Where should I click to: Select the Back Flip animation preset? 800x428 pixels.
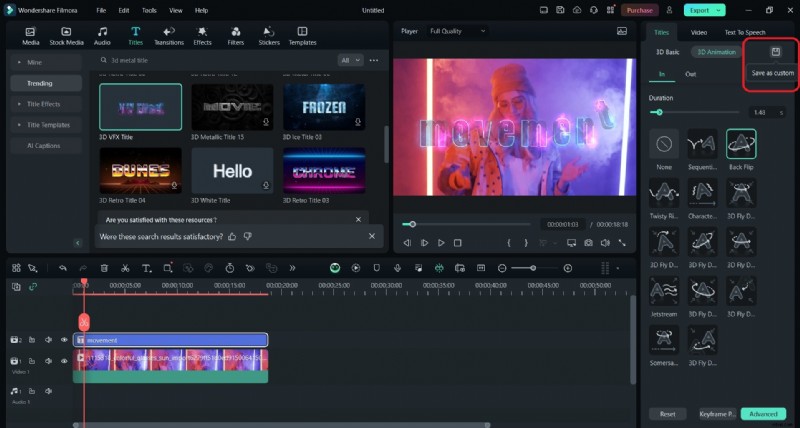[x=741, y=145]
